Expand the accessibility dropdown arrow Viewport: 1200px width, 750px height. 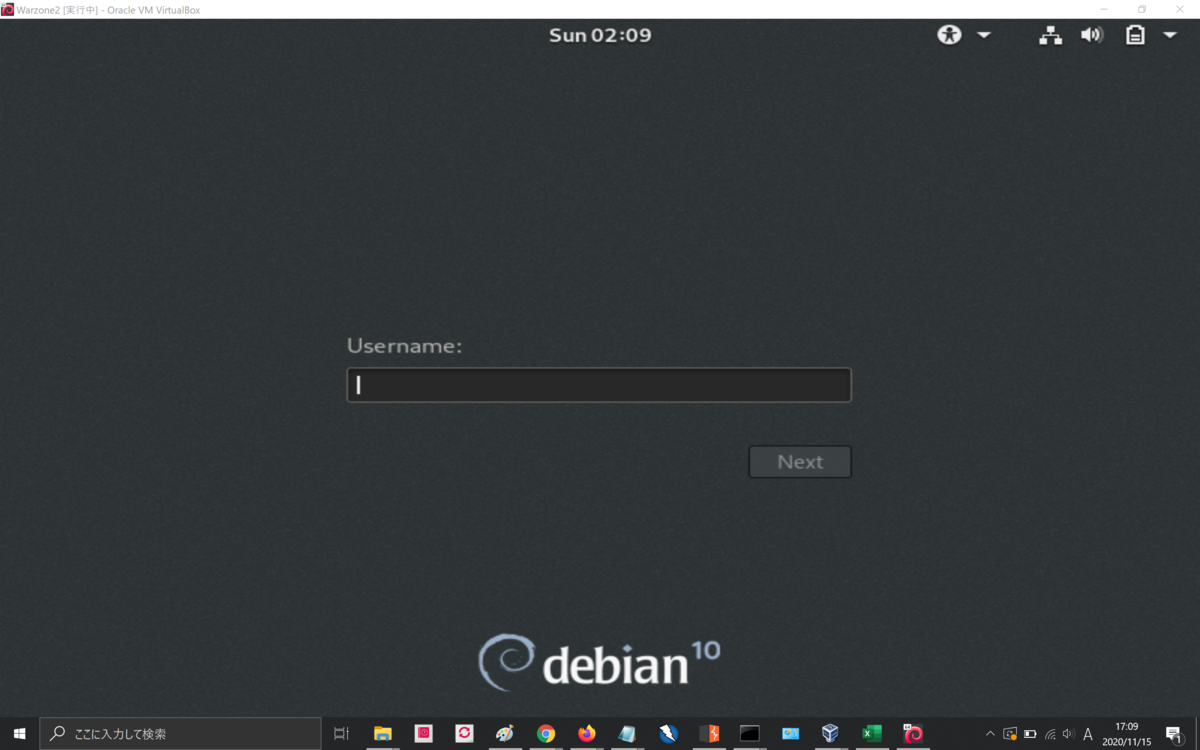coord(984,35)
